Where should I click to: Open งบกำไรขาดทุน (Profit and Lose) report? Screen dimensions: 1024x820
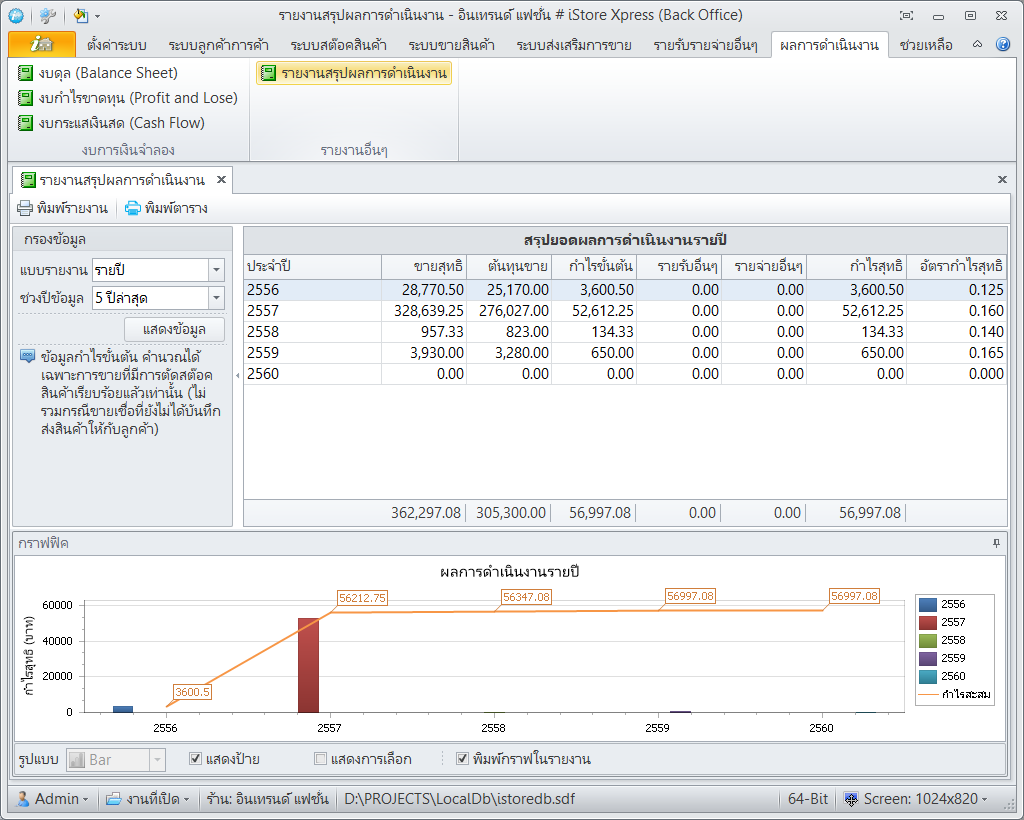pos(128,98)
